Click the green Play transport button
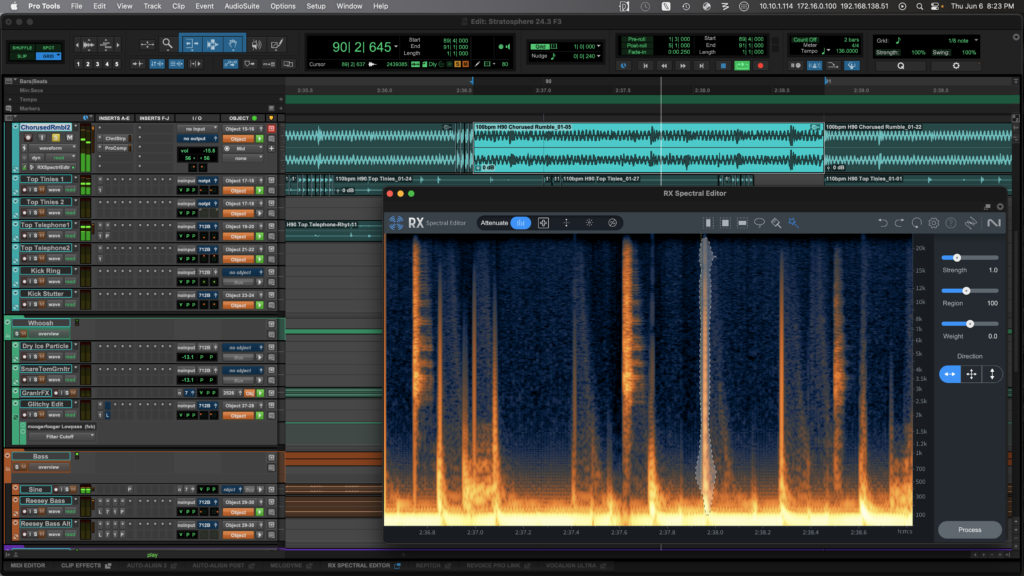 tap(742, 65)
